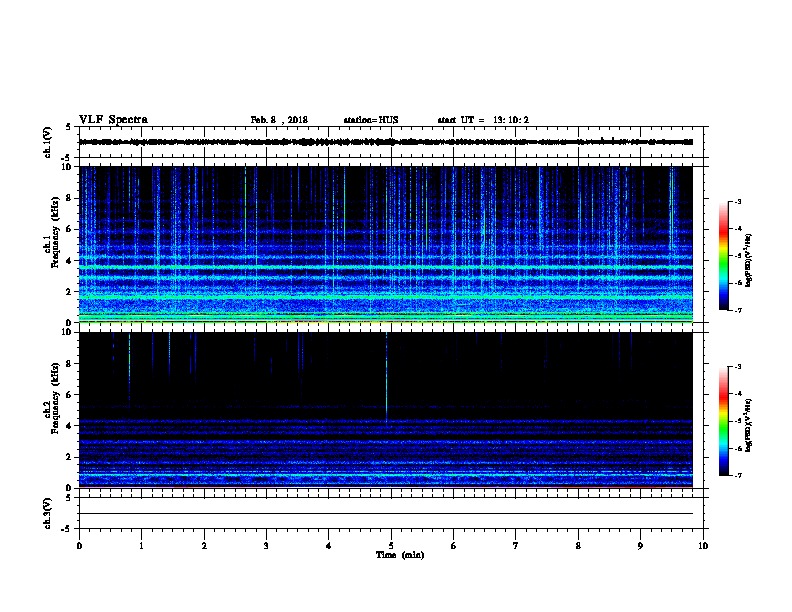Click the "-5" lower tick of ch.3(V) axis
Screen dimensions: 792x612
[67, 529]
